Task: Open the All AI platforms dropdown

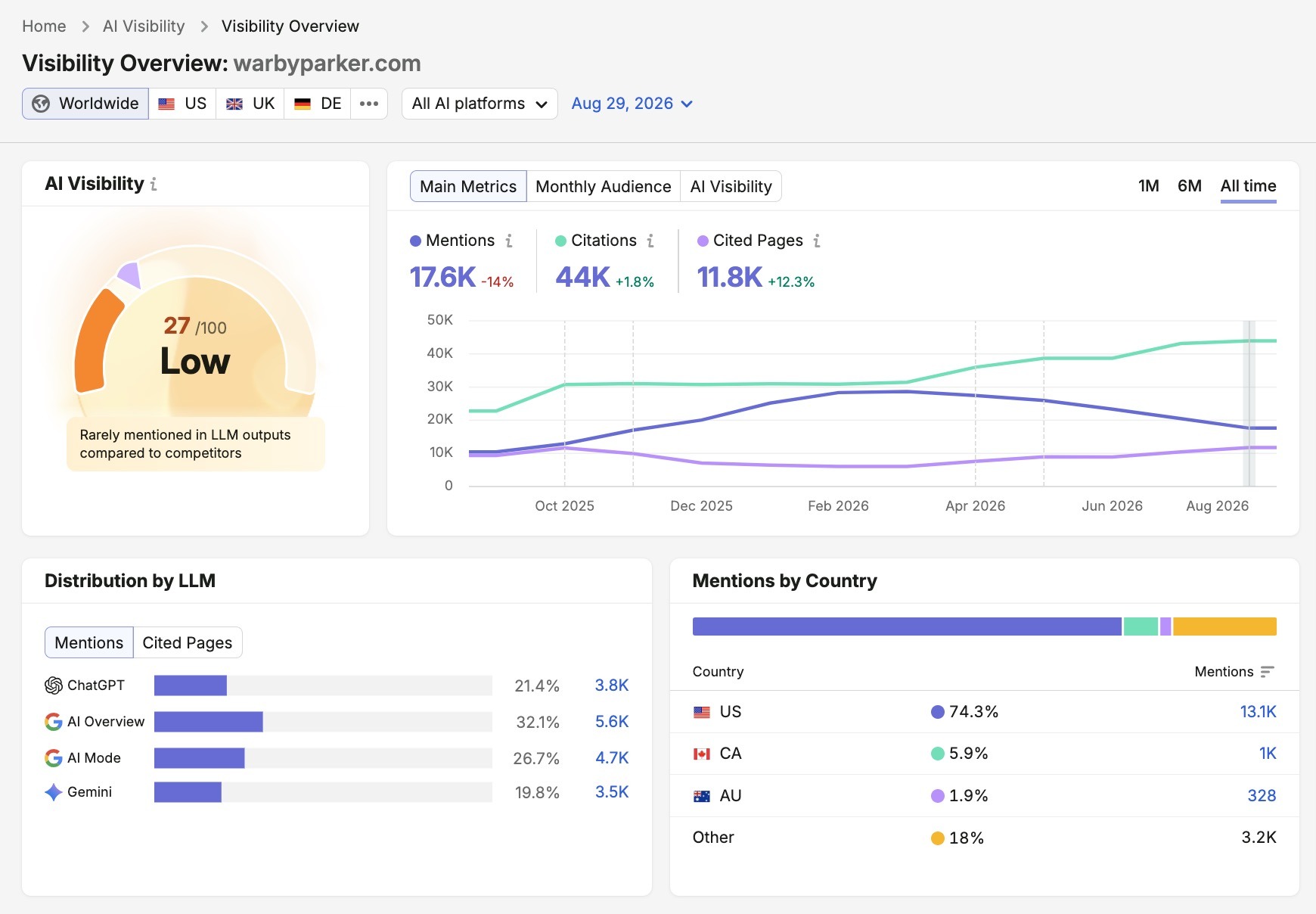Action: pyautogui.click(x=480, y=104)
